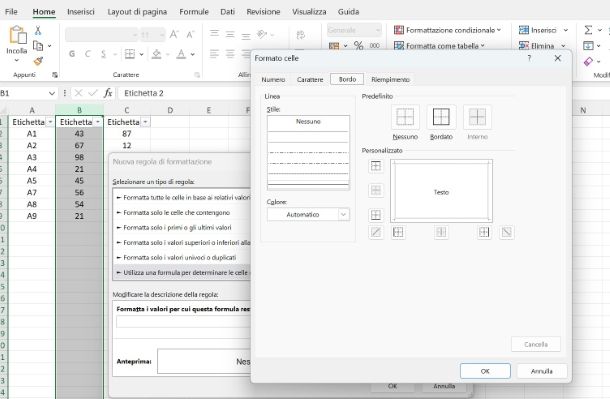Toggle the diagonal up border button

tap(376, 232)
